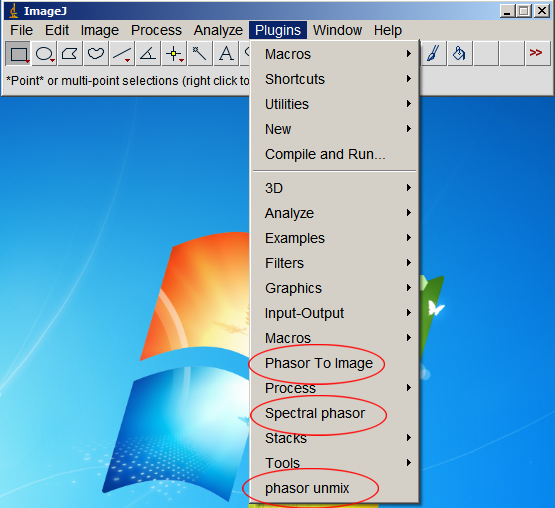Select the Wand tracing tool

(200, 53)
